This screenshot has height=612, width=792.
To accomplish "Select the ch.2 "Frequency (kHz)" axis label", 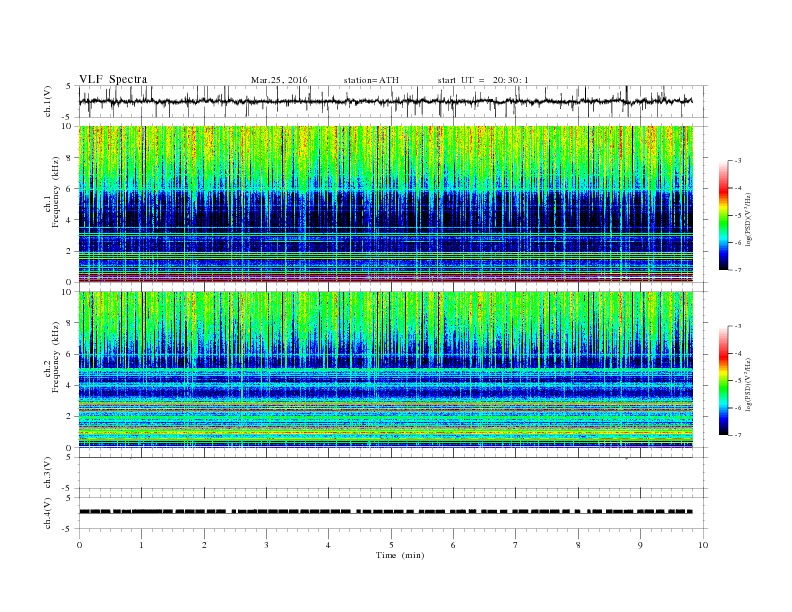I will [55, 357].
